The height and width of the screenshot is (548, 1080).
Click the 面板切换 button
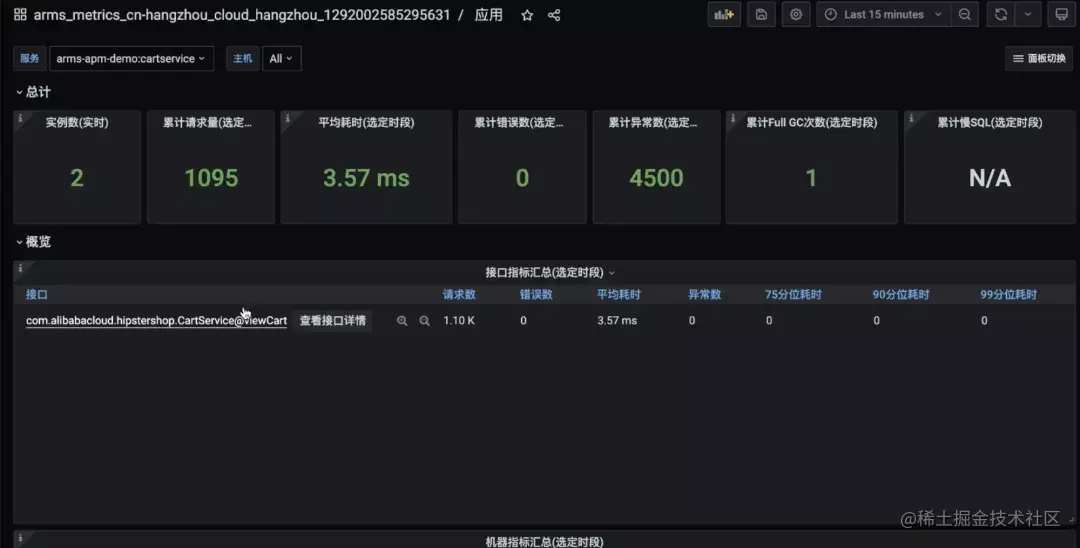(x=1039, y=59)
